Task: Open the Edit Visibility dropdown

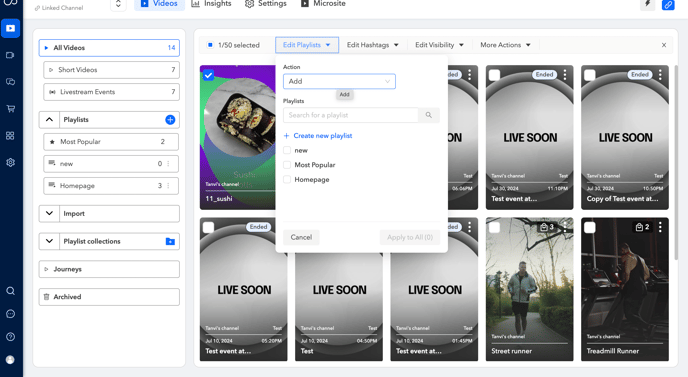Action: [x=439, y=45]
